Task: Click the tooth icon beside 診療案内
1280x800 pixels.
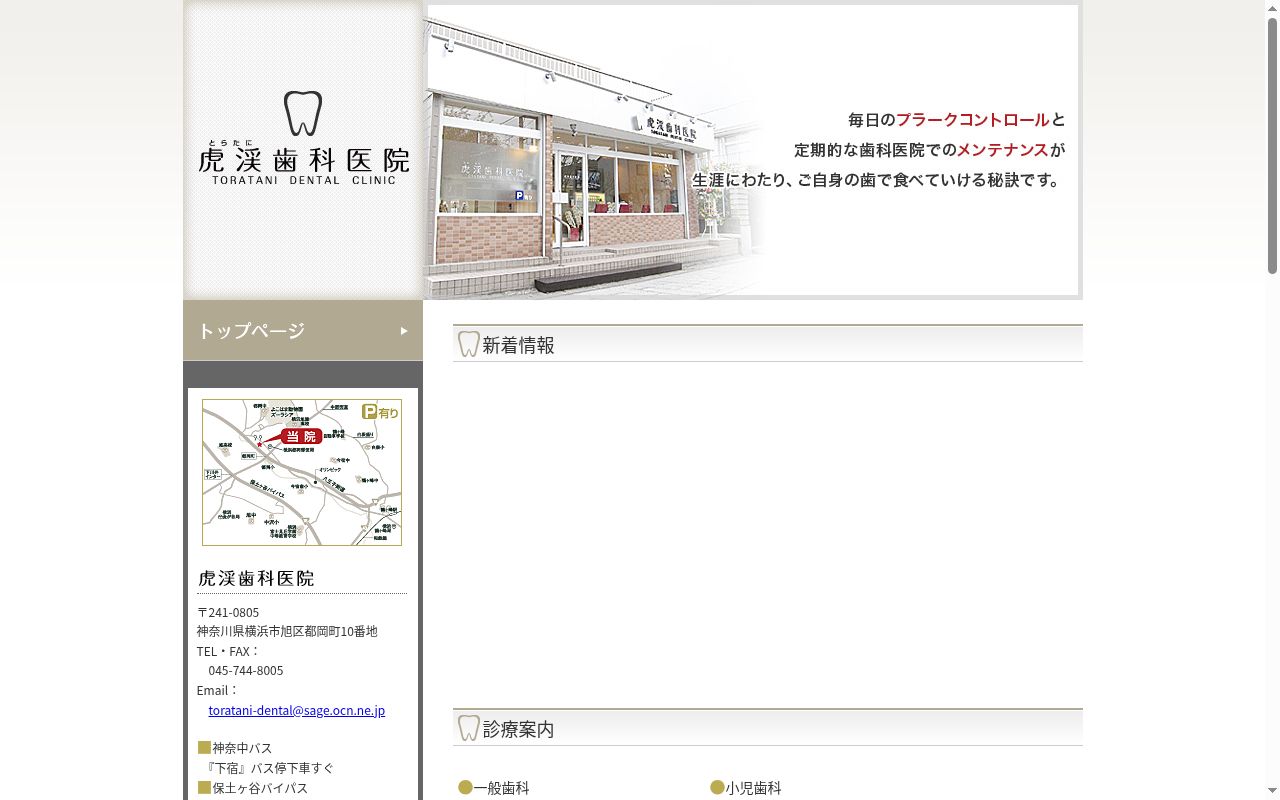Action: (x=468, y=728)
